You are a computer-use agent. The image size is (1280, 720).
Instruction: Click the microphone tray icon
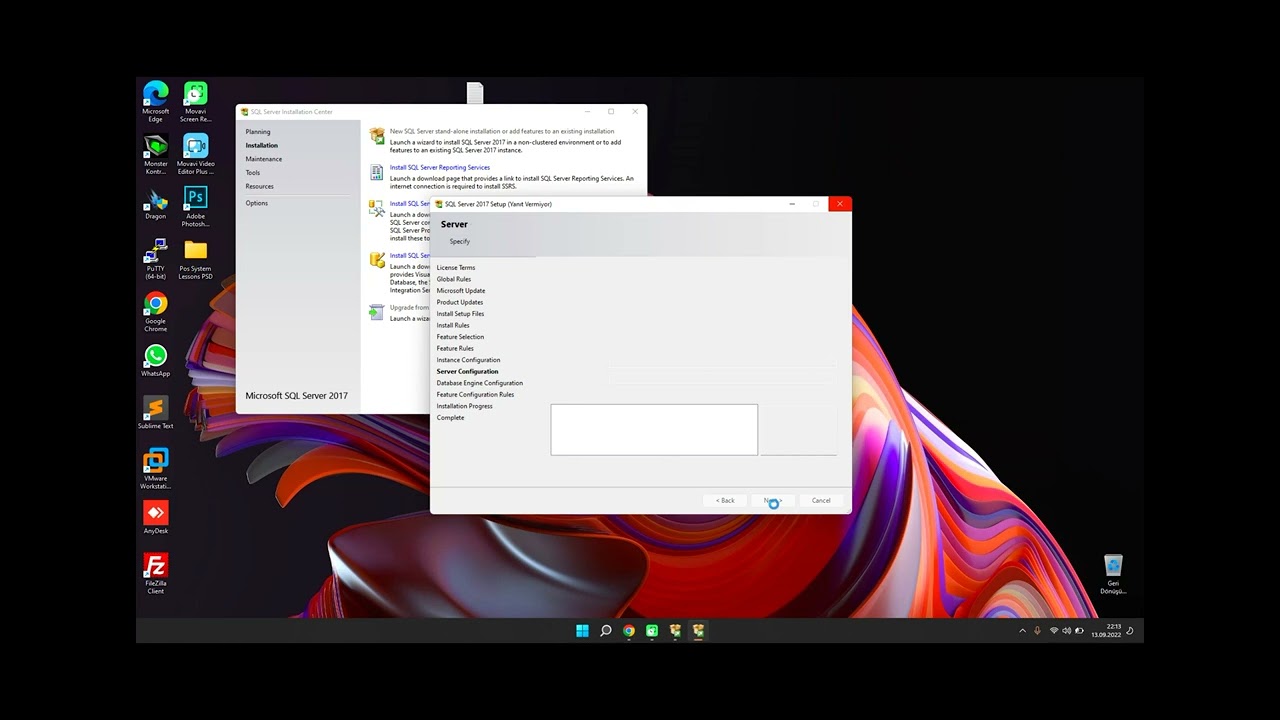point(1037,631)
